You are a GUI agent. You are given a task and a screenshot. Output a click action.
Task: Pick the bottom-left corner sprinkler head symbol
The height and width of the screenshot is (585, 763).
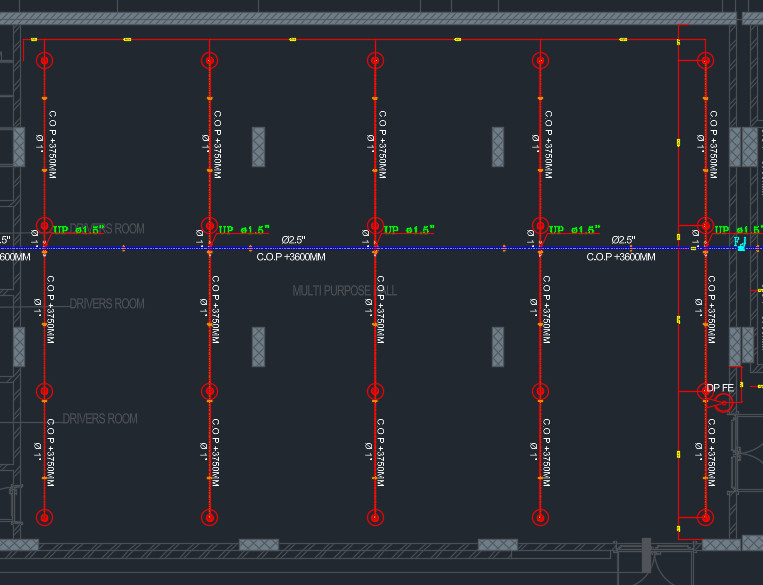pos(44,517)
